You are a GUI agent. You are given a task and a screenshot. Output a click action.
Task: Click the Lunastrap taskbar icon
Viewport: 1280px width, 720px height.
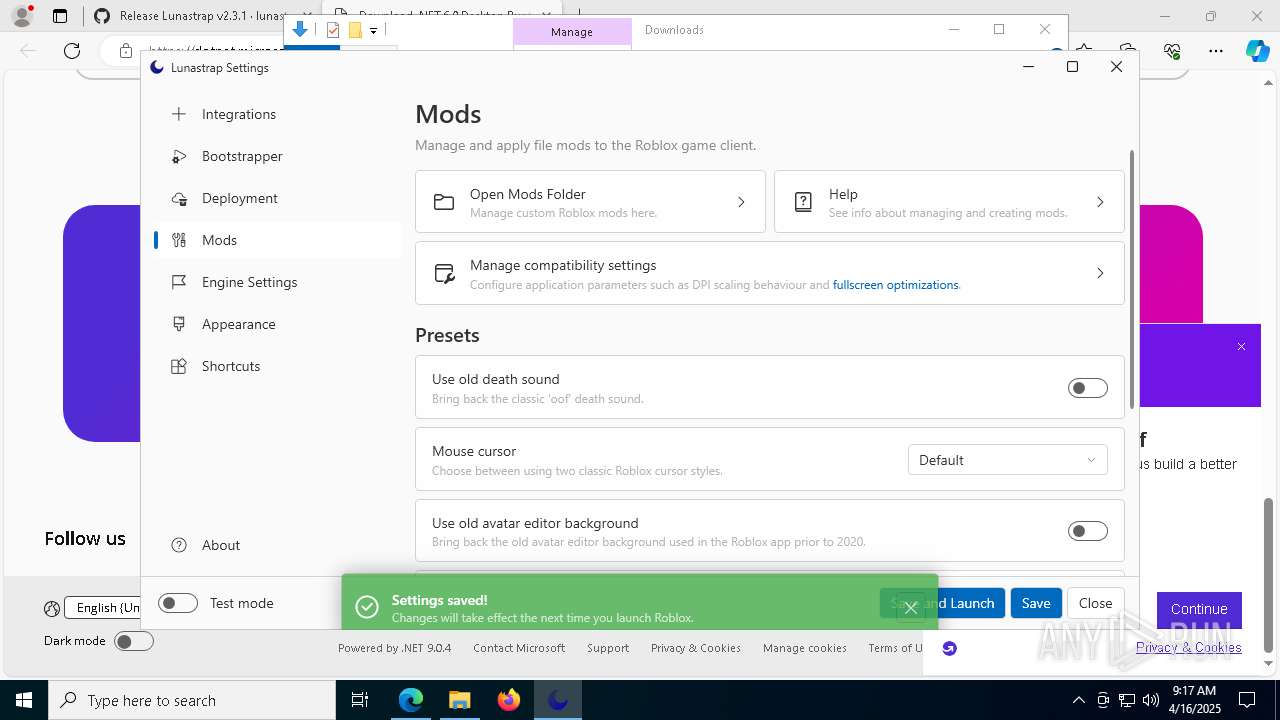[558, 700]
